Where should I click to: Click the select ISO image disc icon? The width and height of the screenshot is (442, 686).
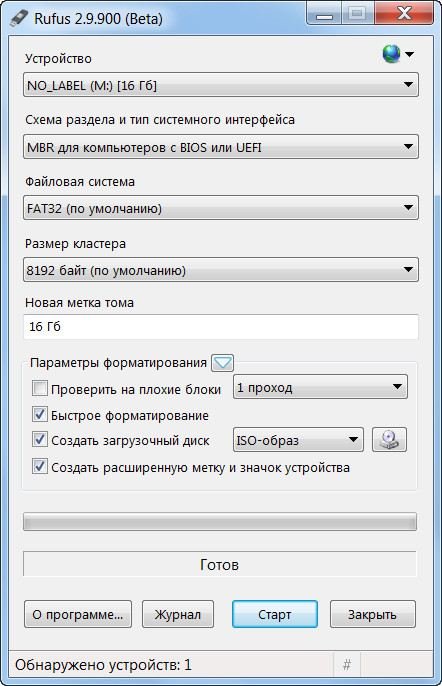point(389,440)
